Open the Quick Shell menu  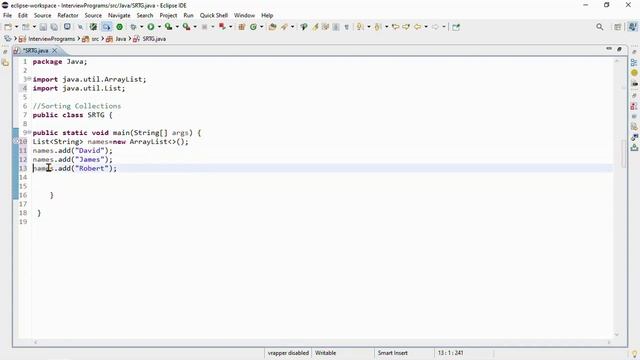(213, 16)
